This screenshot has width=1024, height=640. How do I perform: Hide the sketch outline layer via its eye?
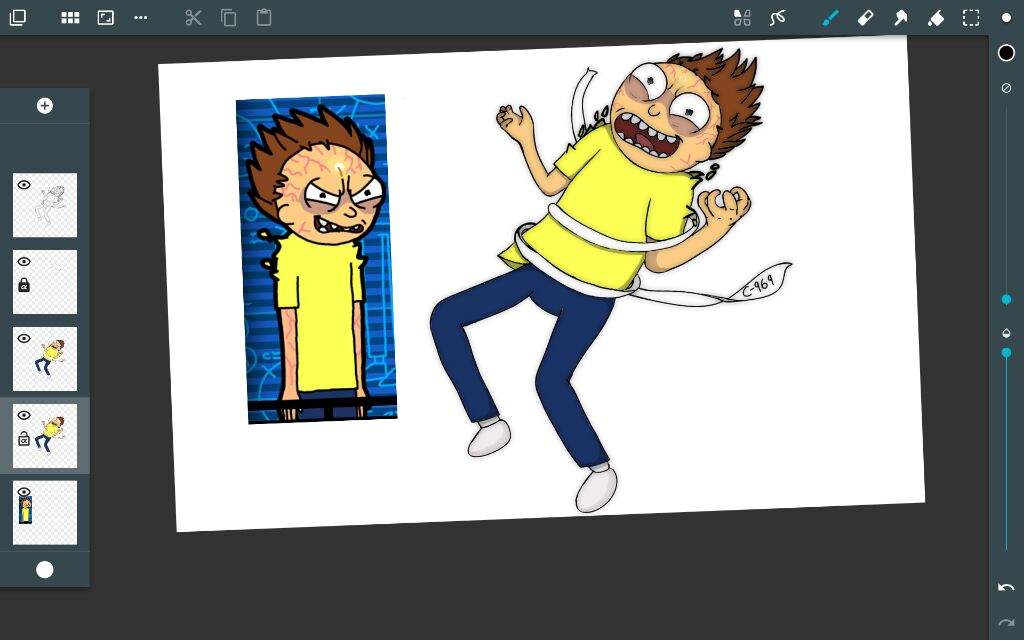pyautogui.click(x=24, y=185)
